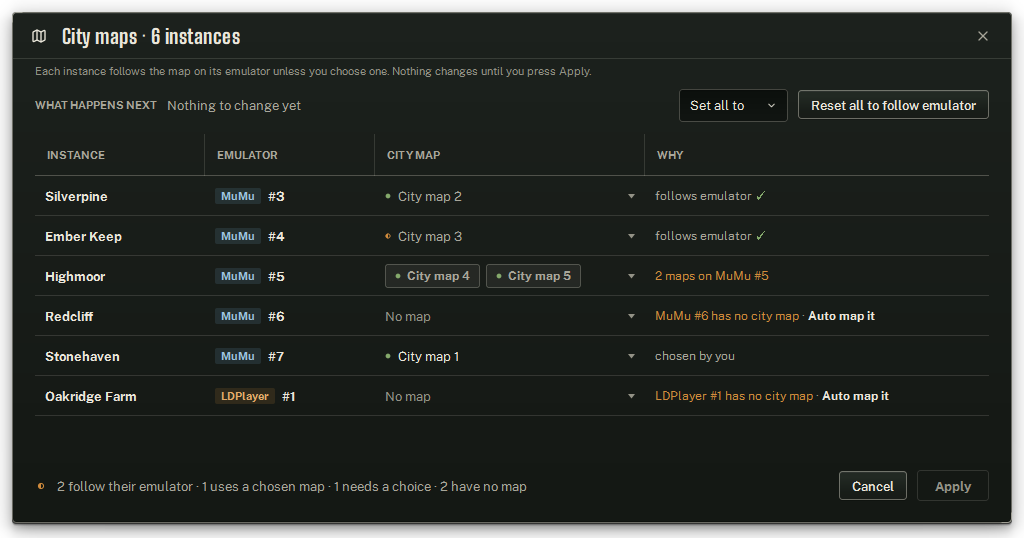The image size is (1024, 538).
Task: Expand city map dropdown for Silverpine
Action: pyautogui.click(x=631, y=196)
